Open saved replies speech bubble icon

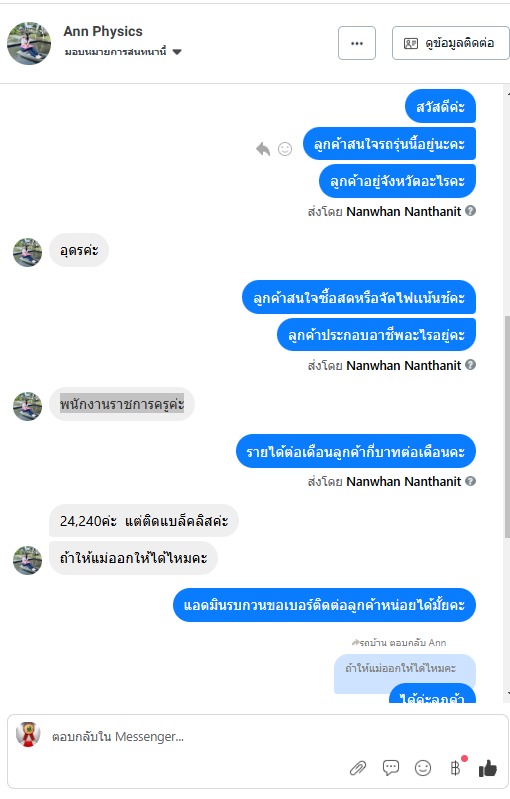pos(391,768)
